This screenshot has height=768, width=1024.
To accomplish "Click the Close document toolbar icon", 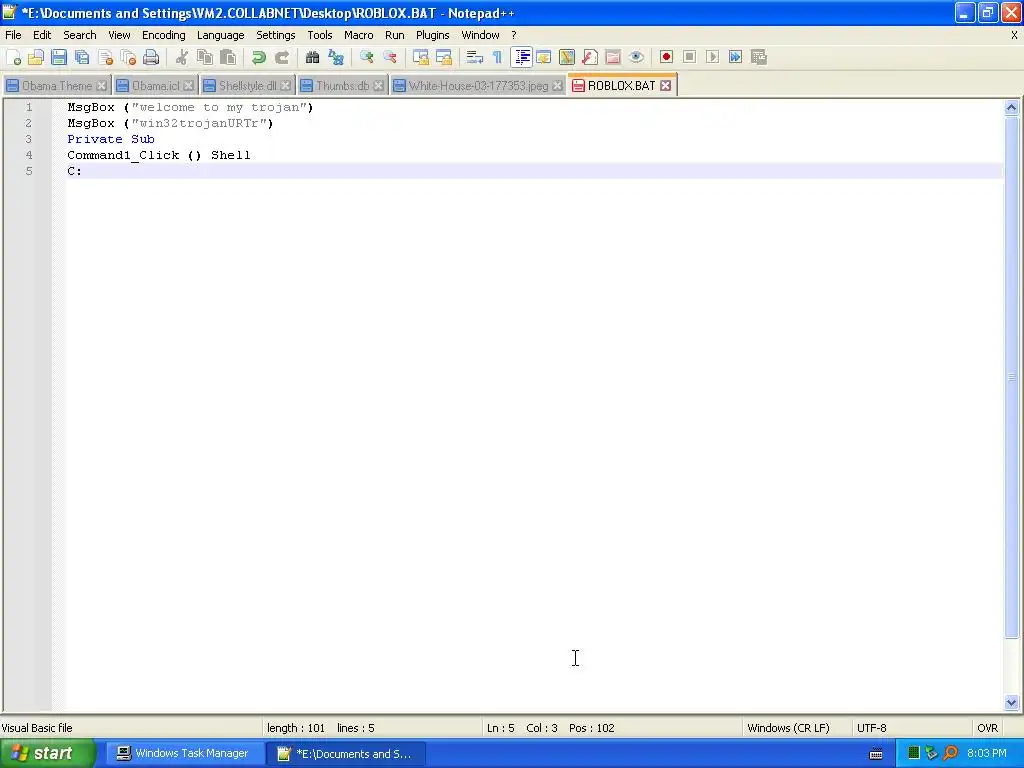I will point(105,57).
